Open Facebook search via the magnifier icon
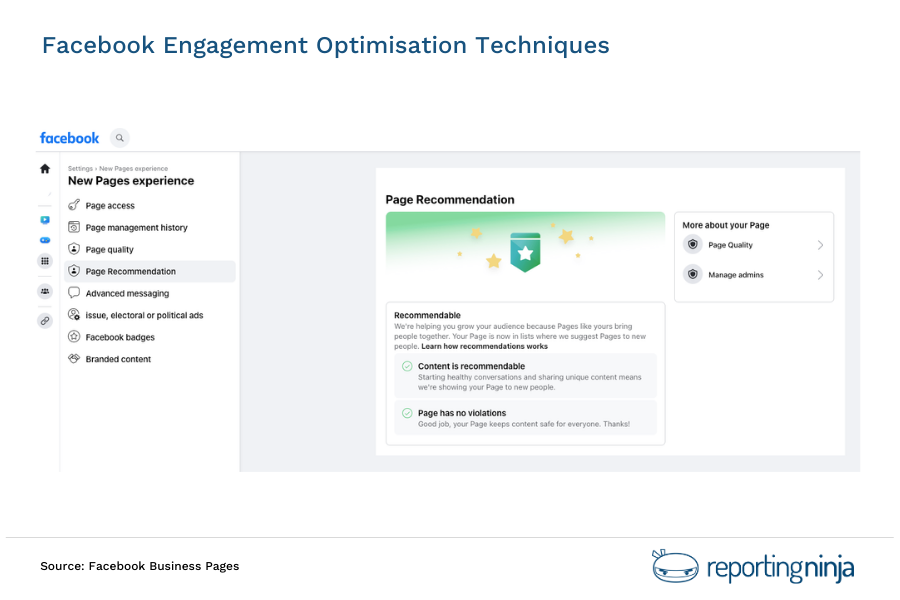Viewport: 900px width, 600px height. pyautogui.click(x=120, y=138)
